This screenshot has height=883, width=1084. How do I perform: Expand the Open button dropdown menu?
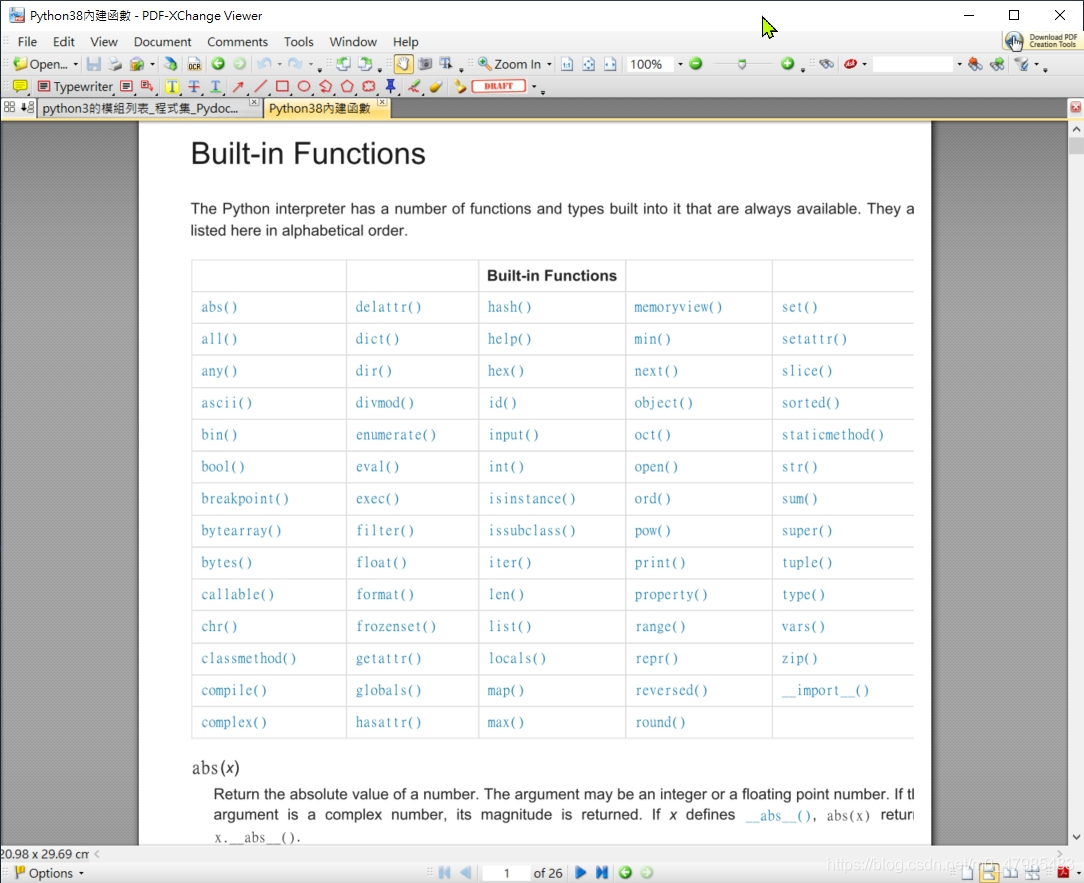click(75, 64)
